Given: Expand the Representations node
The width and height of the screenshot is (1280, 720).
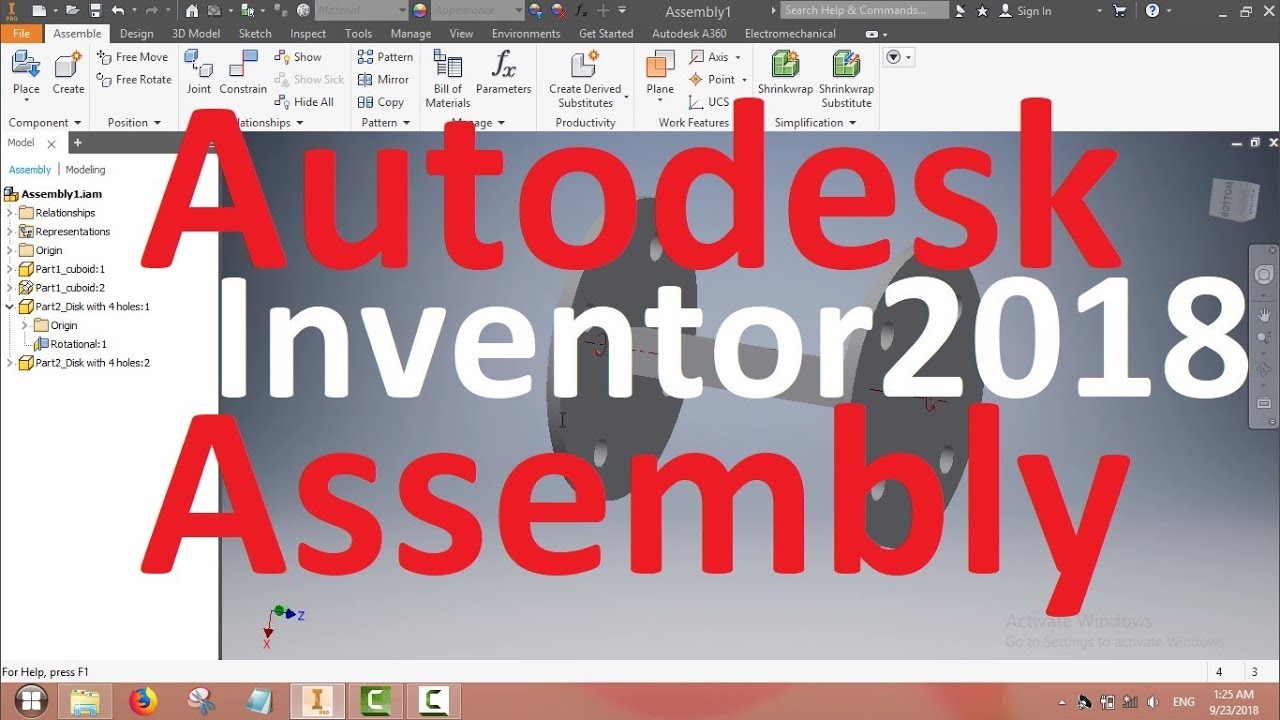Looking at the screenshot, I should click(x=10, y=232).
